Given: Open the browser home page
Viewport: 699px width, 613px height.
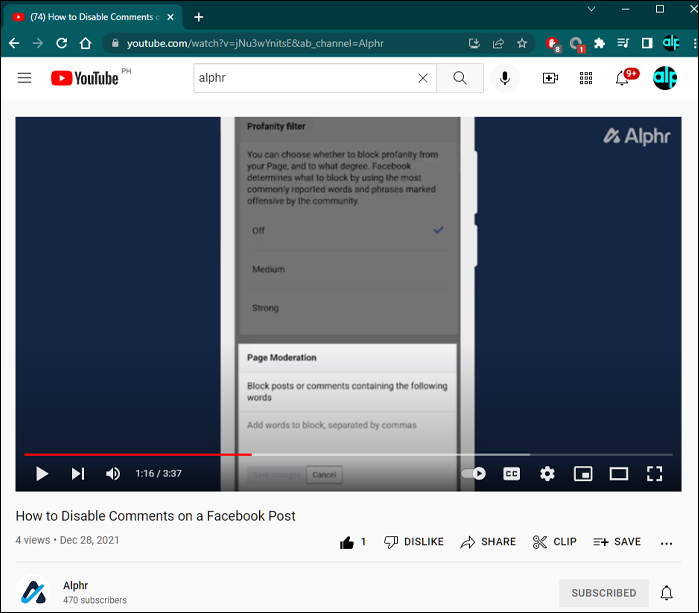Looking at the screenshot, I should 85,43.
